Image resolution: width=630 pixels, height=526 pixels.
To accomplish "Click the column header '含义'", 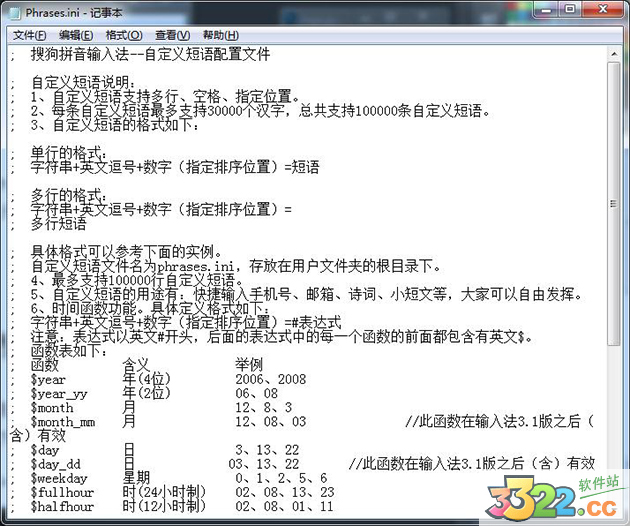I will 136,365.
